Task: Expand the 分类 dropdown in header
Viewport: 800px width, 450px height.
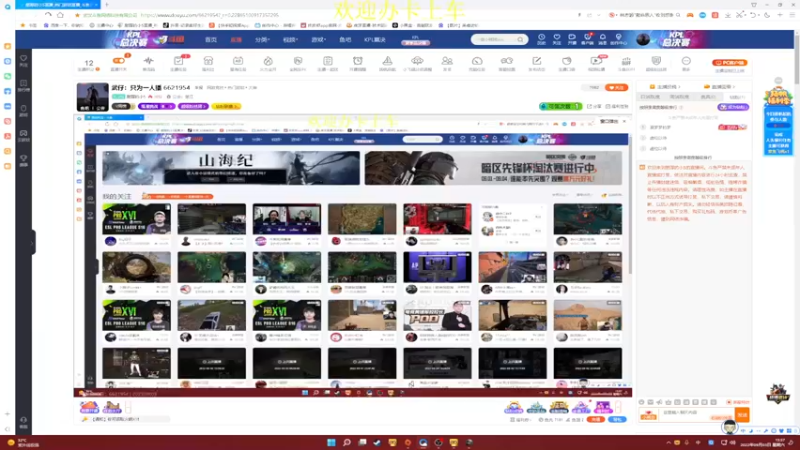Action: pos(262,40)
